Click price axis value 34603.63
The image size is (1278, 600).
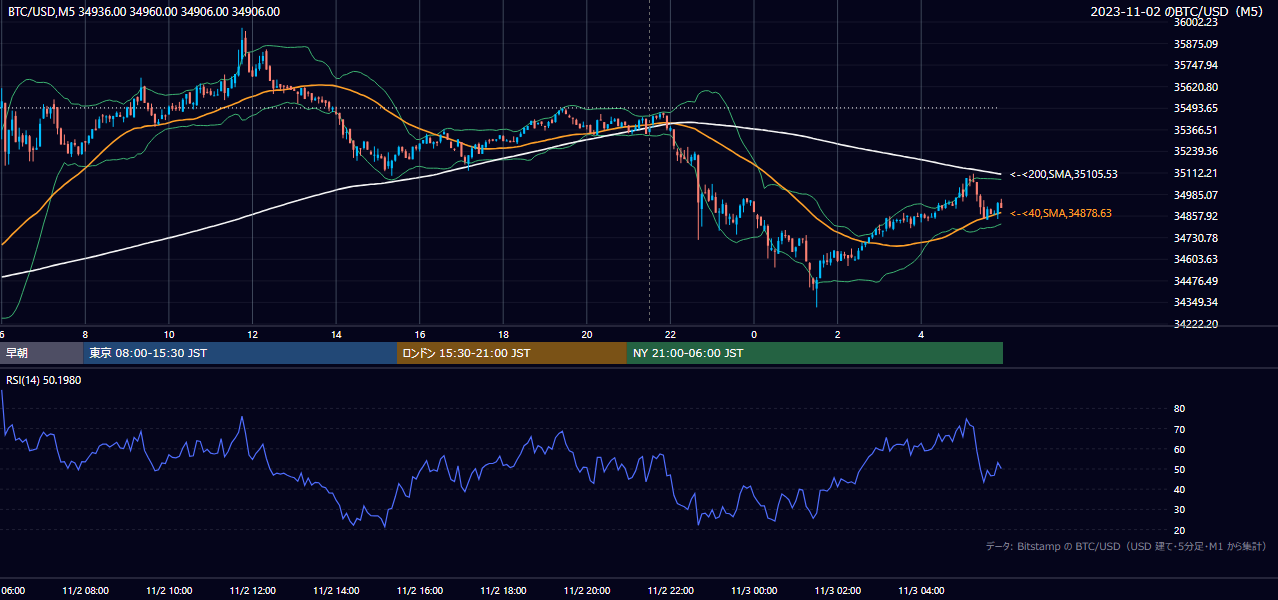point(1196,259)
